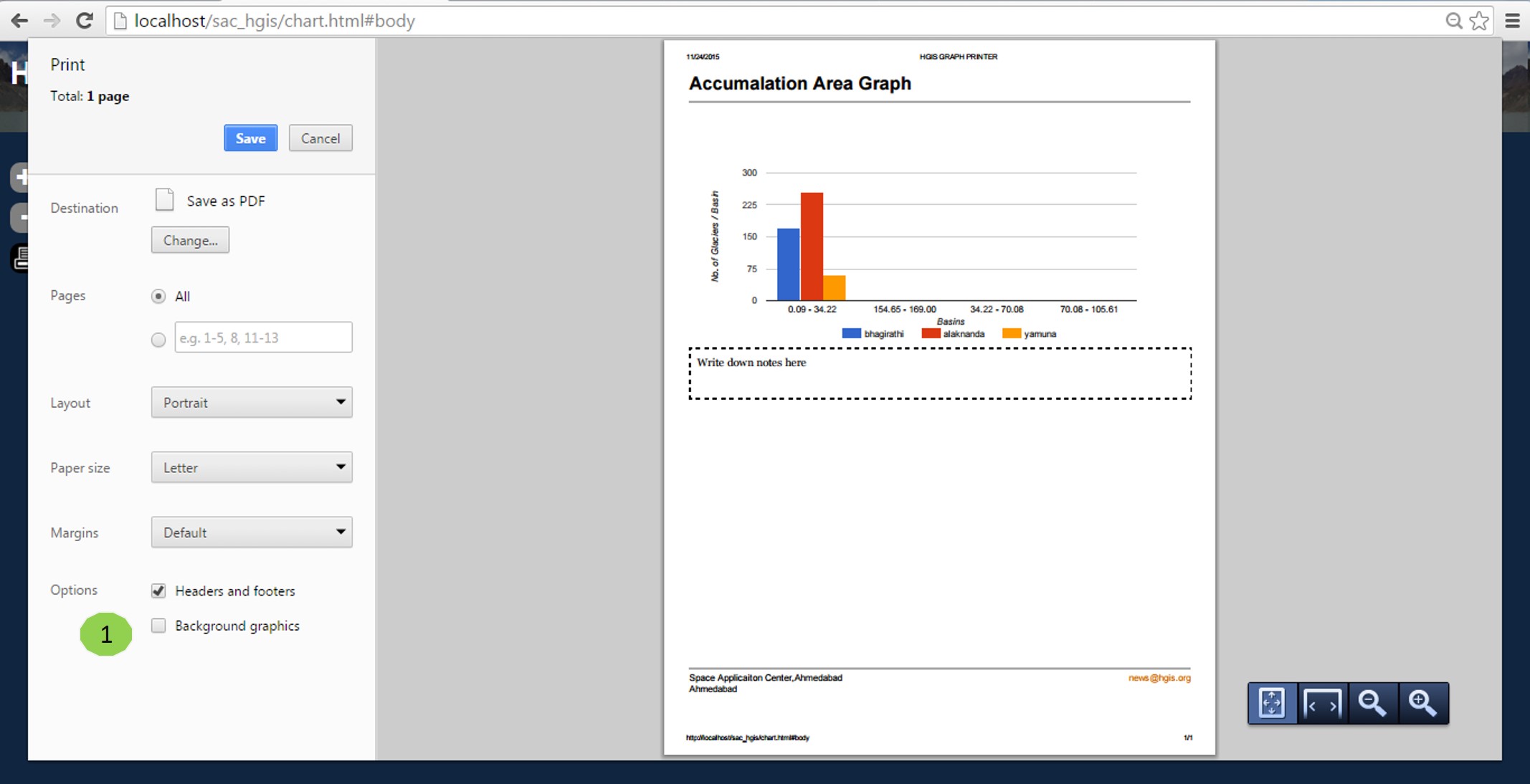Viewport: 1530px width, 784px height.
Task: Click the page document icon in address bar
Action: [x=120, y=21]
